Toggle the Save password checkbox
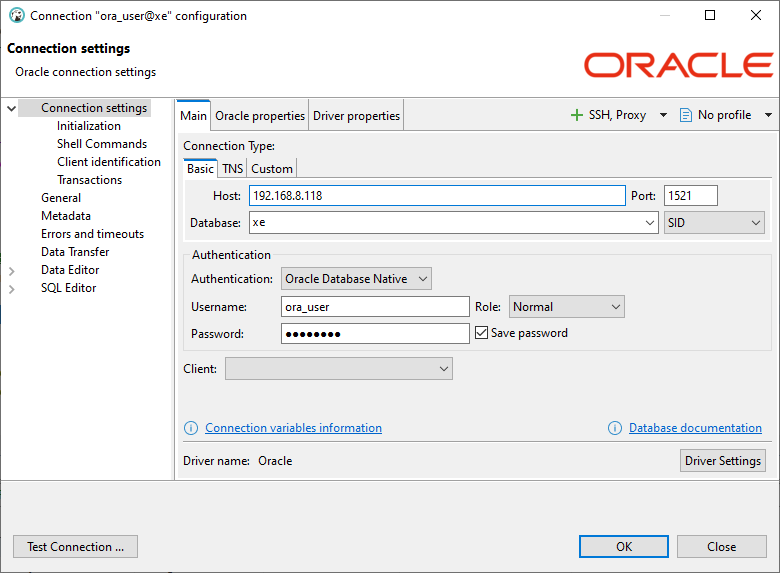Viewport: 780px width, 573px height. tap(481, 333)
